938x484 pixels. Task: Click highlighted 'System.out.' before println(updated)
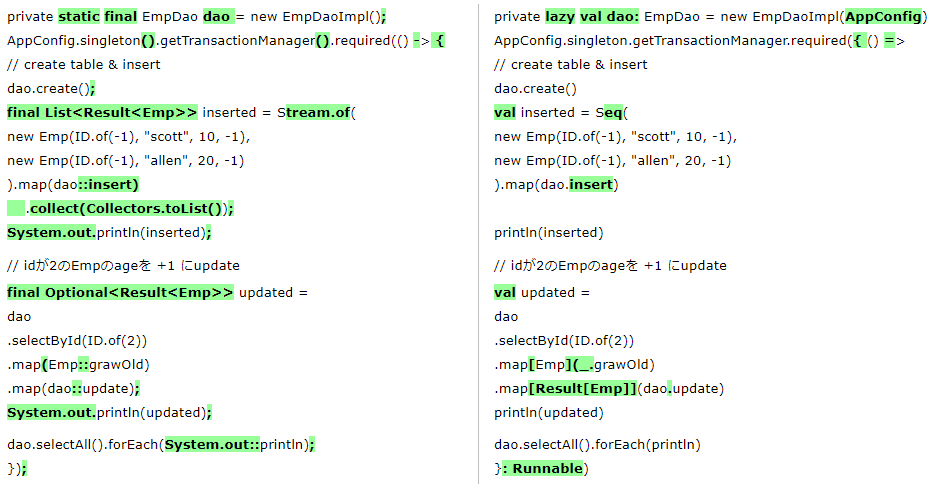[x=51, y=412]
